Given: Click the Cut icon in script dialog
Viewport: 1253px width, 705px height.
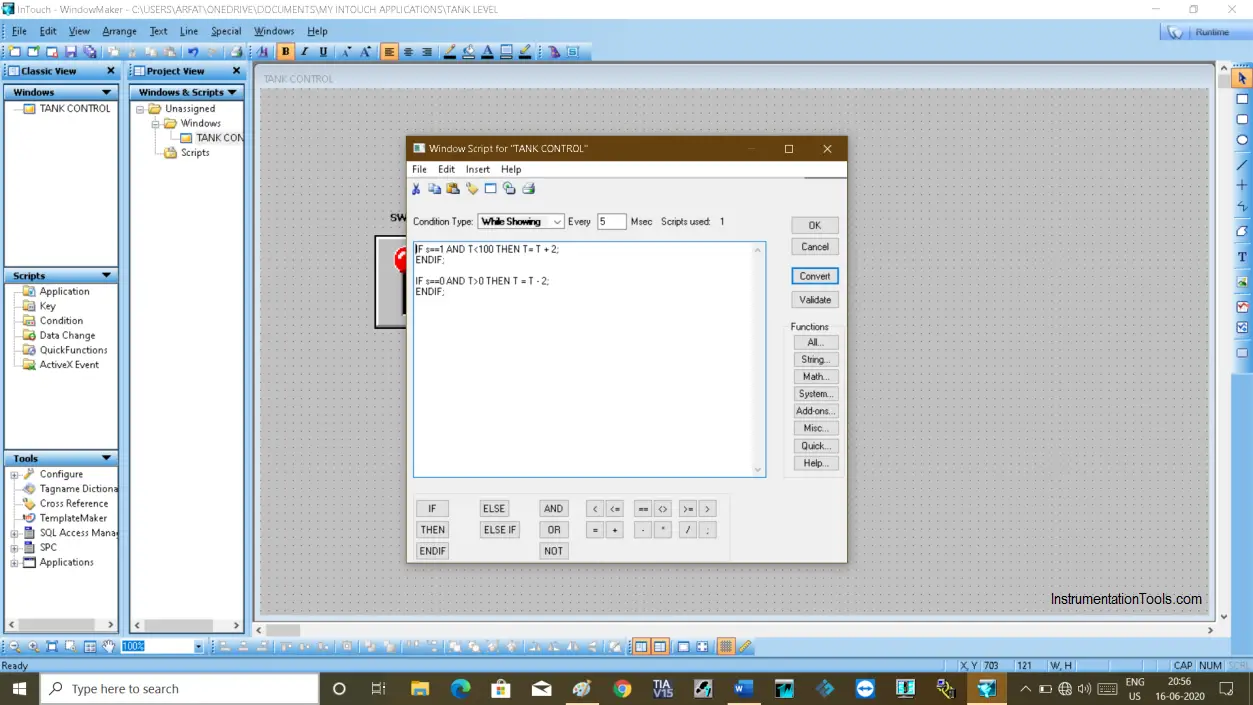Looking at the screenshot, I should point(416,189).
